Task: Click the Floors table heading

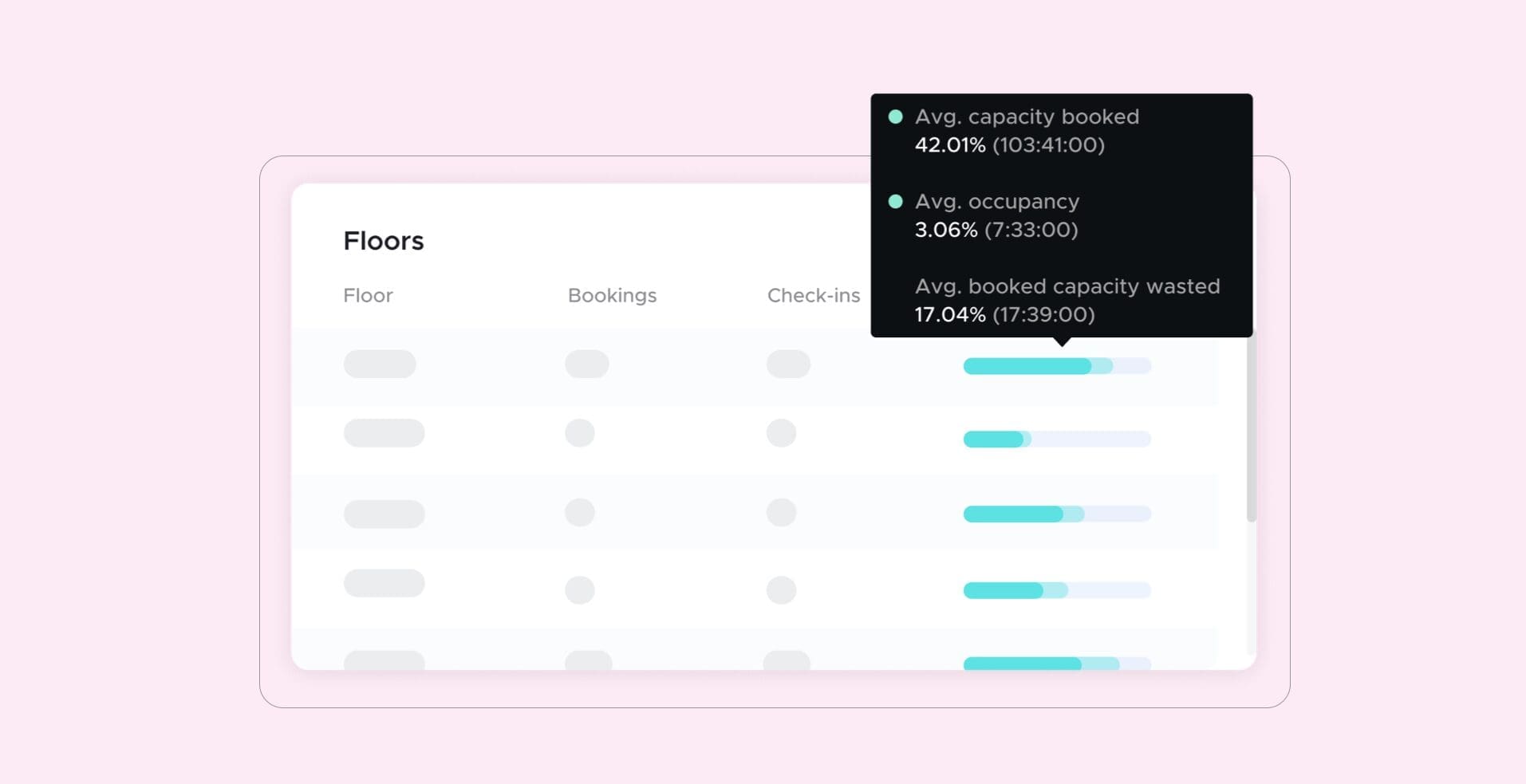Action: [383, 241]
